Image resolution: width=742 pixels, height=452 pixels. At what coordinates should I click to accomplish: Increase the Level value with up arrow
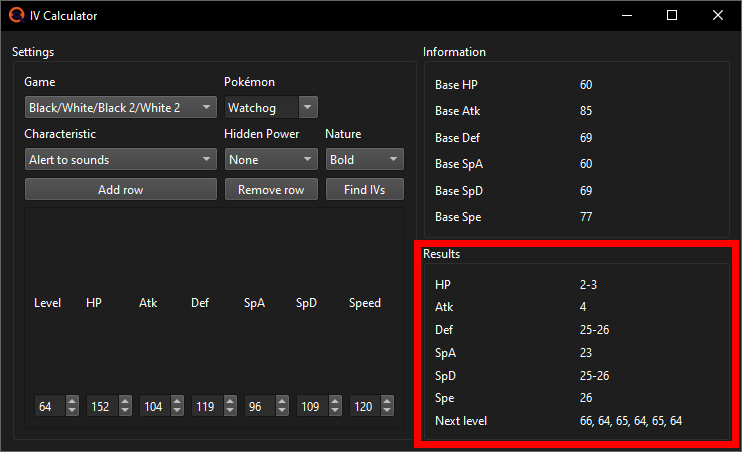(72, 402)
